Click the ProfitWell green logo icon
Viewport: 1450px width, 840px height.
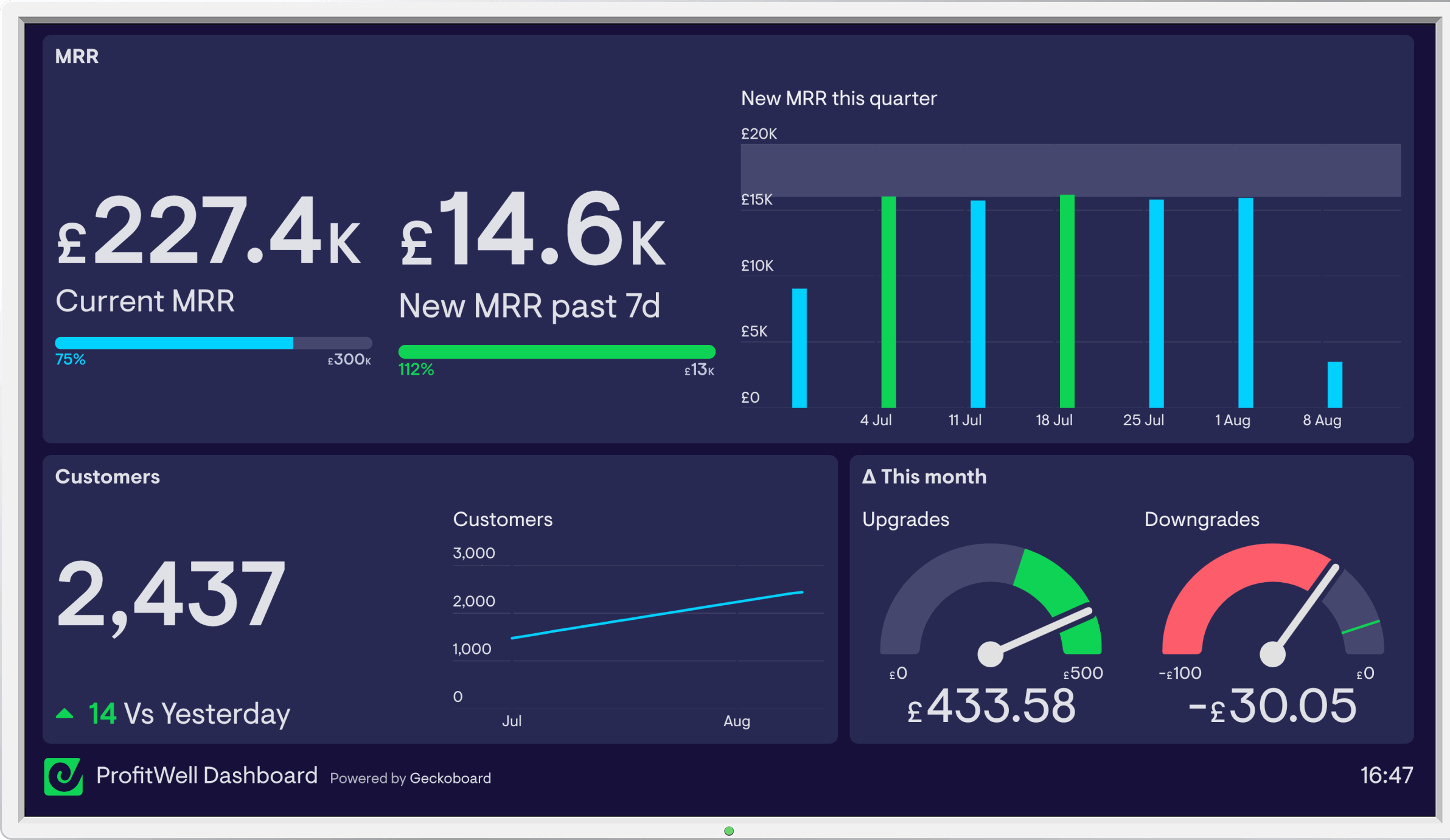63,776
